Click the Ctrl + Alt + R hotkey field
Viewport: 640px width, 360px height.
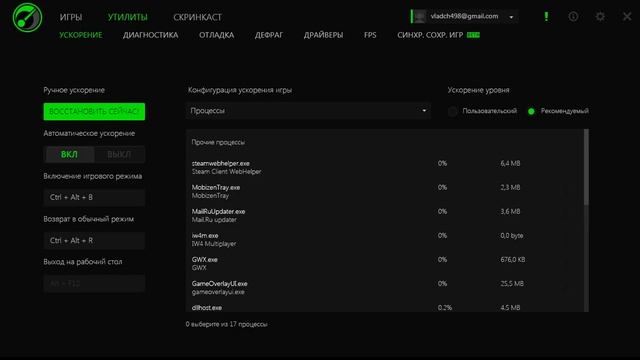coord(94,240)
